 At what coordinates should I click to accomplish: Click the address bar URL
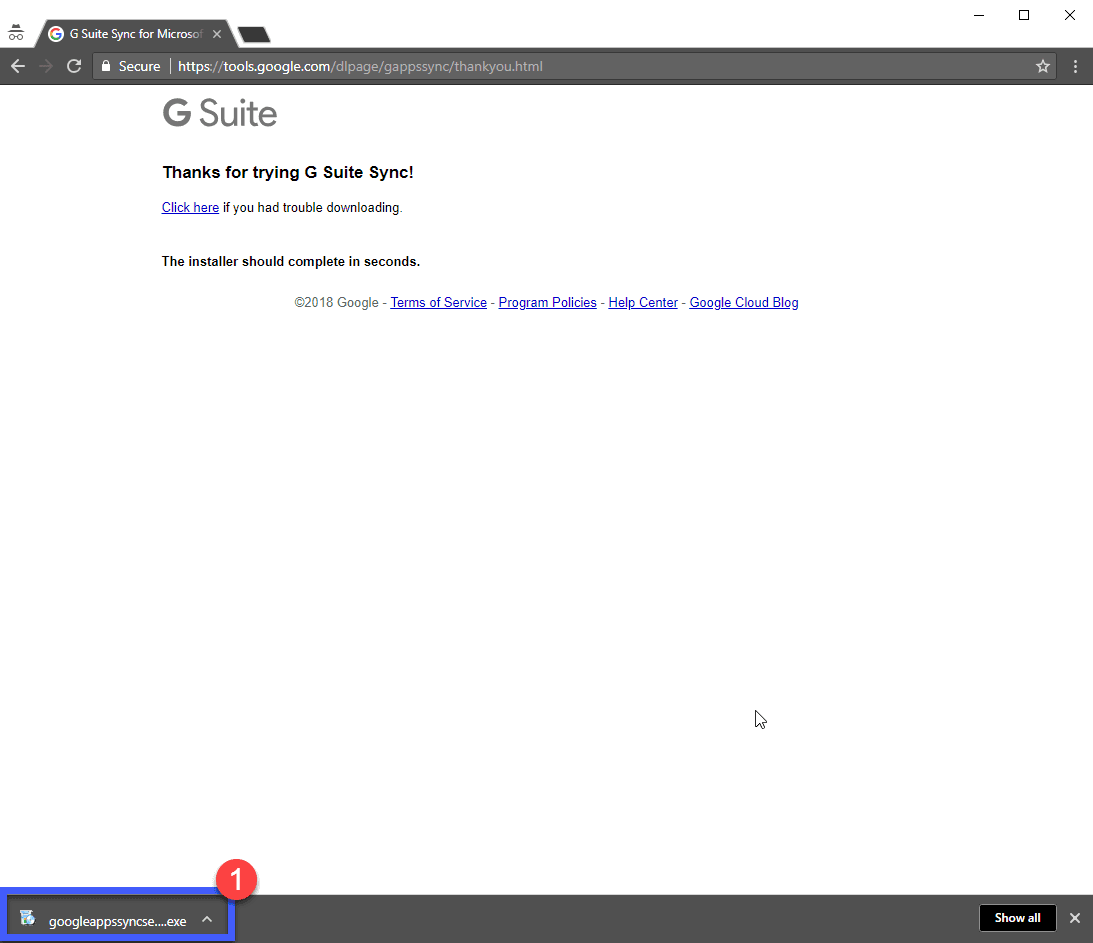(360, 66)
